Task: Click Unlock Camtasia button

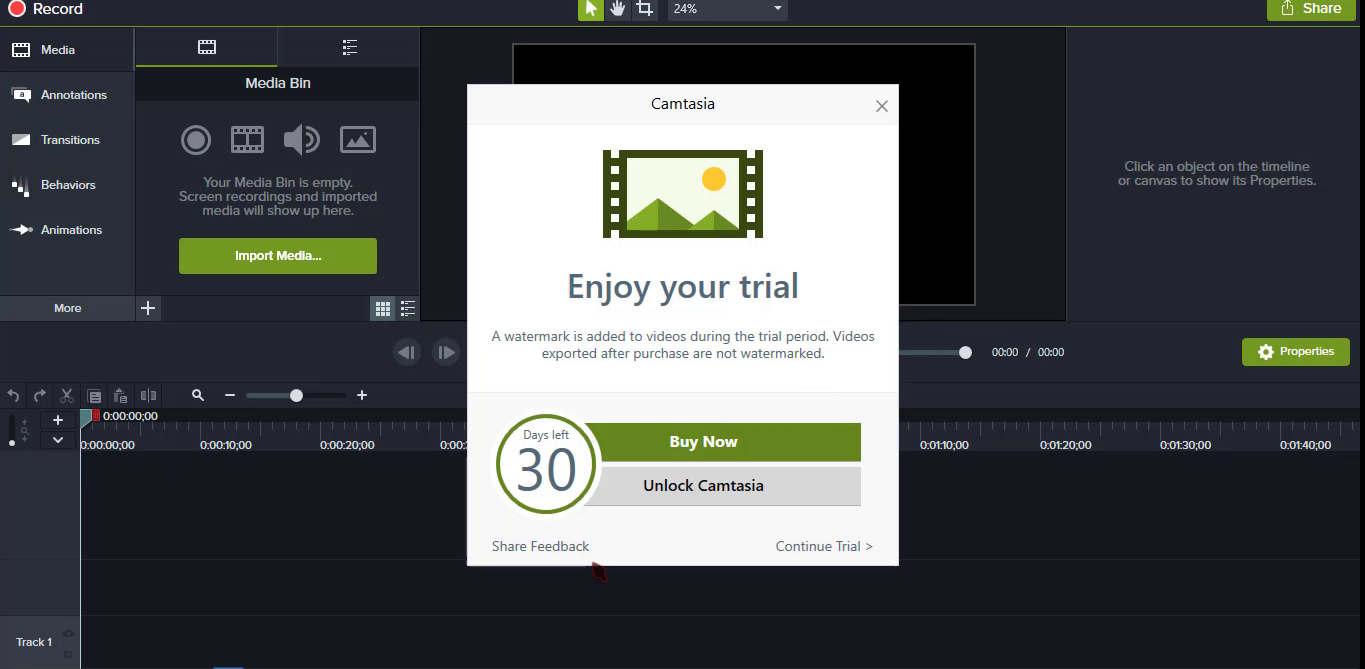Action: coord(703,486)
